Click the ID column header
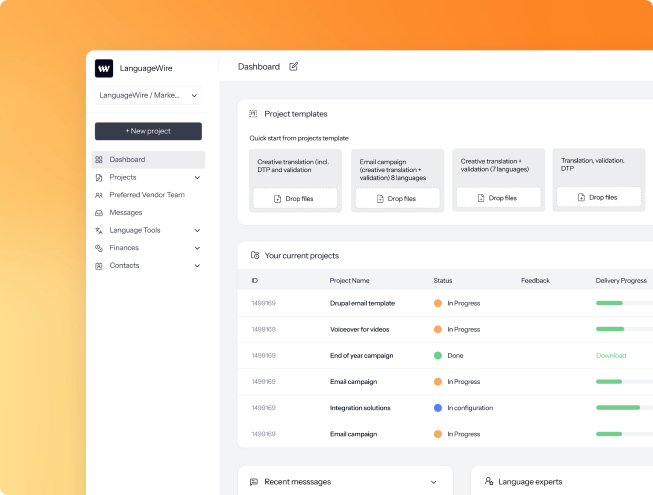The width and height of the screenshot is (653, 495). point(254,281)
